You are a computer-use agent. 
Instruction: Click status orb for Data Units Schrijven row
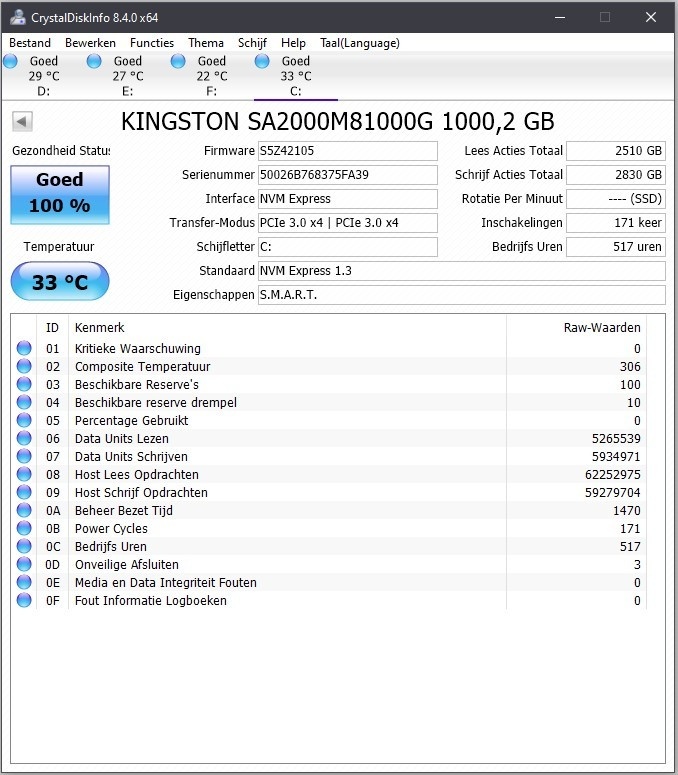(x=24, y=456)
